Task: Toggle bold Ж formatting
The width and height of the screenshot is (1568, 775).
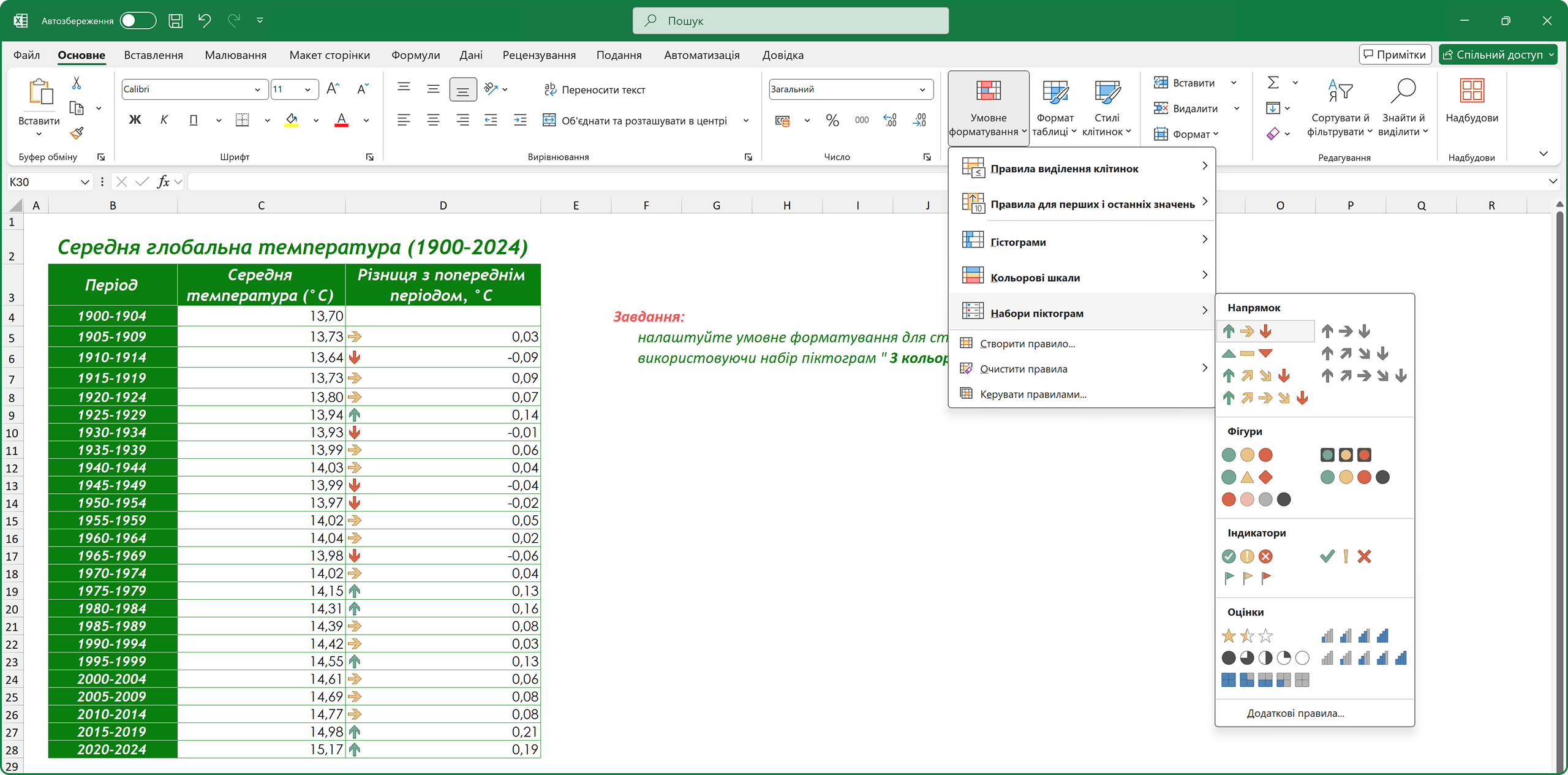Action: pos(135,120)
